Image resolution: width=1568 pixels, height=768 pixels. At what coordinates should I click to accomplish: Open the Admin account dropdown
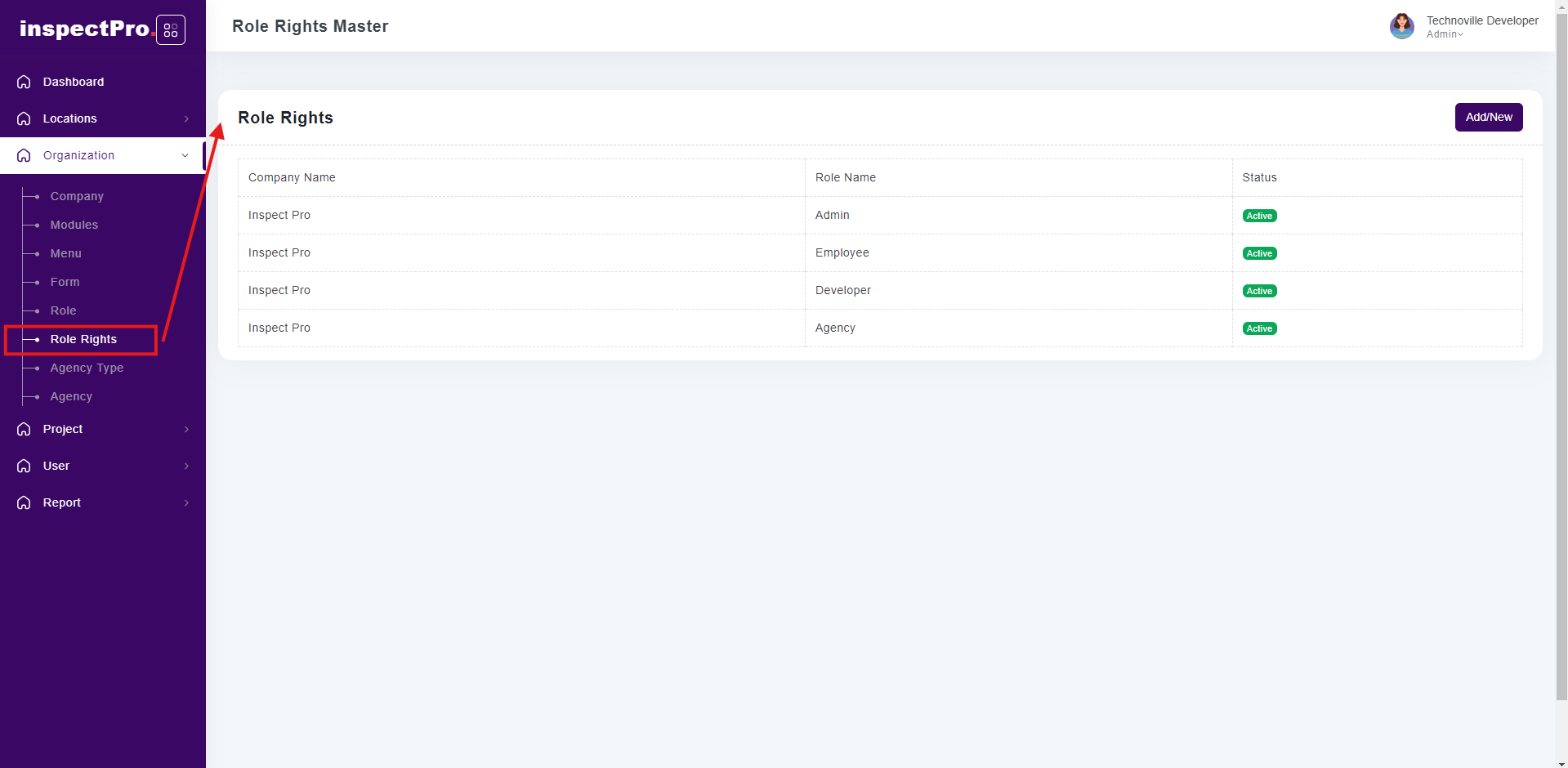pos(1445,34)
